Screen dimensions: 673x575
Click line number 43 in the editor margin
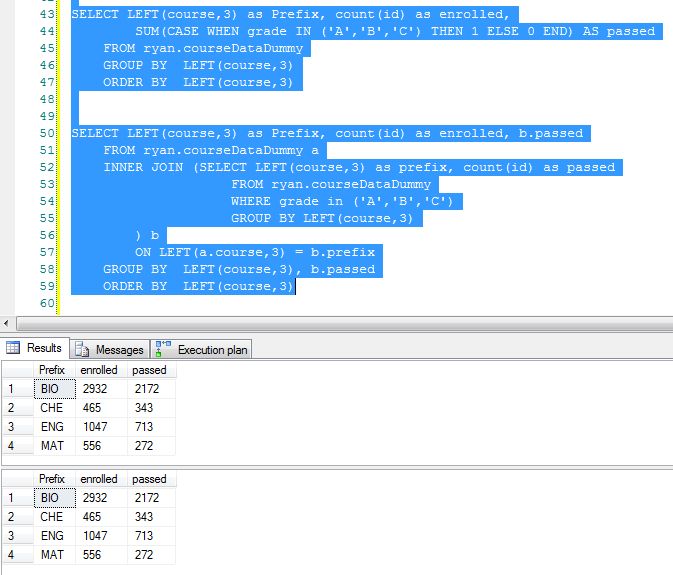point(47,14)
